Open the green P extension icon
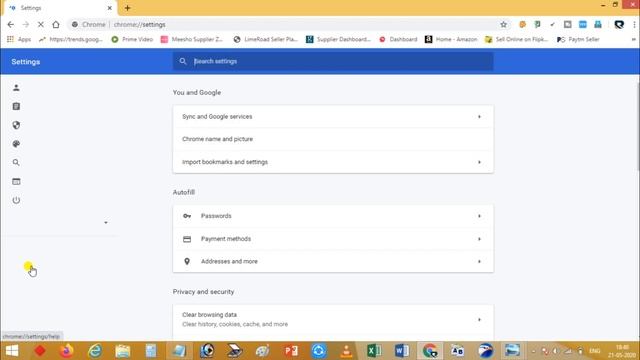The width and height of the screenshot is (640, 360). (x=538, y=24)
